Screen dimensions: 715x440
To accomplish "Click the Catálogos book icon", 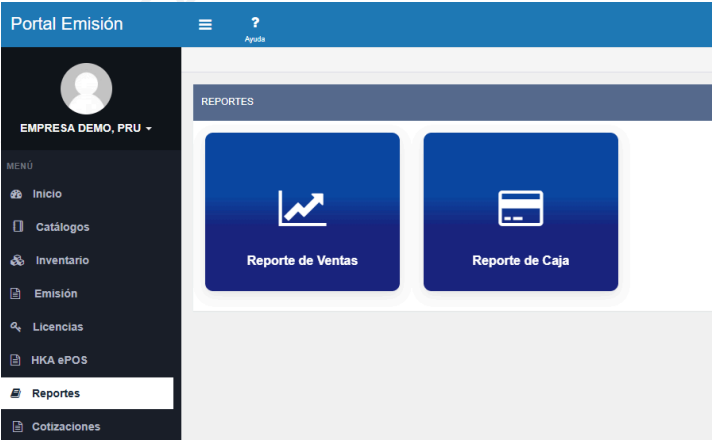I will 17,227.
